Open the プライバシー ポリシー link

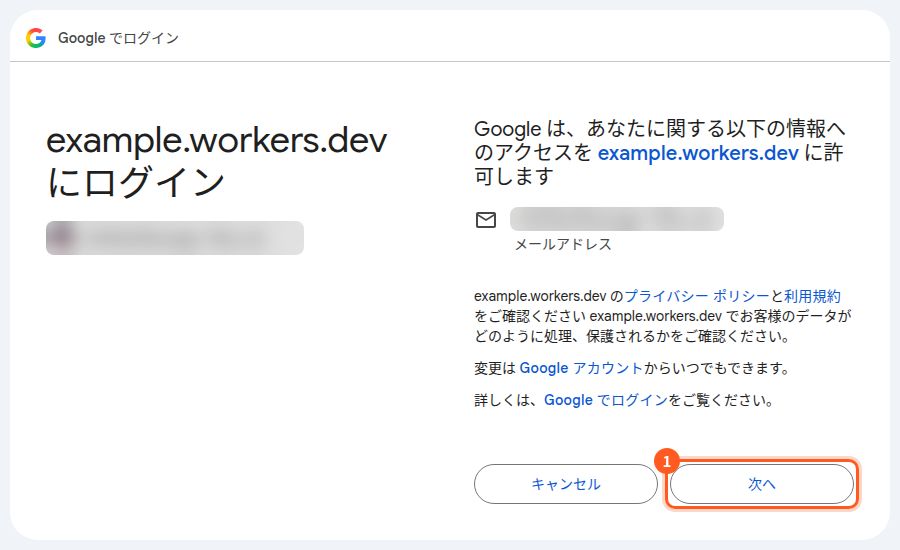point(696,296)
